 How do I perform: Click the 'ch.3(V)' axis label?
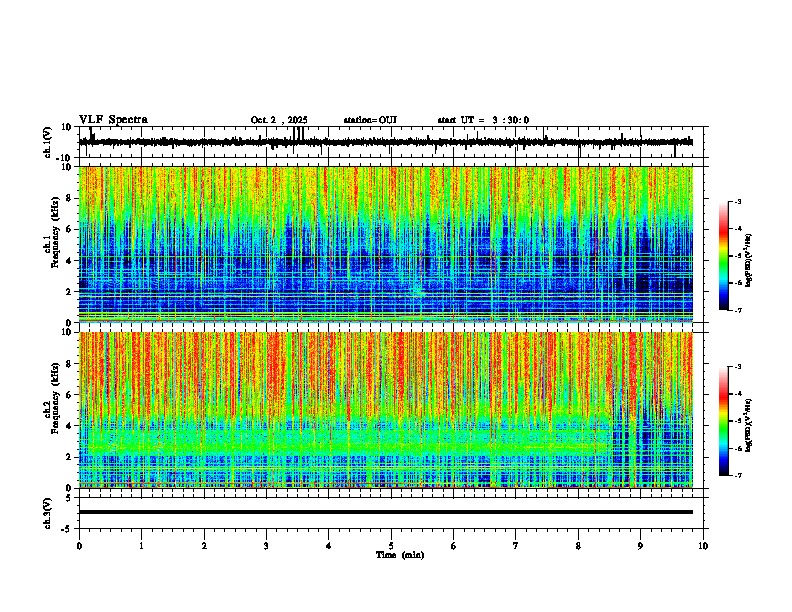(x=47, y=514)
